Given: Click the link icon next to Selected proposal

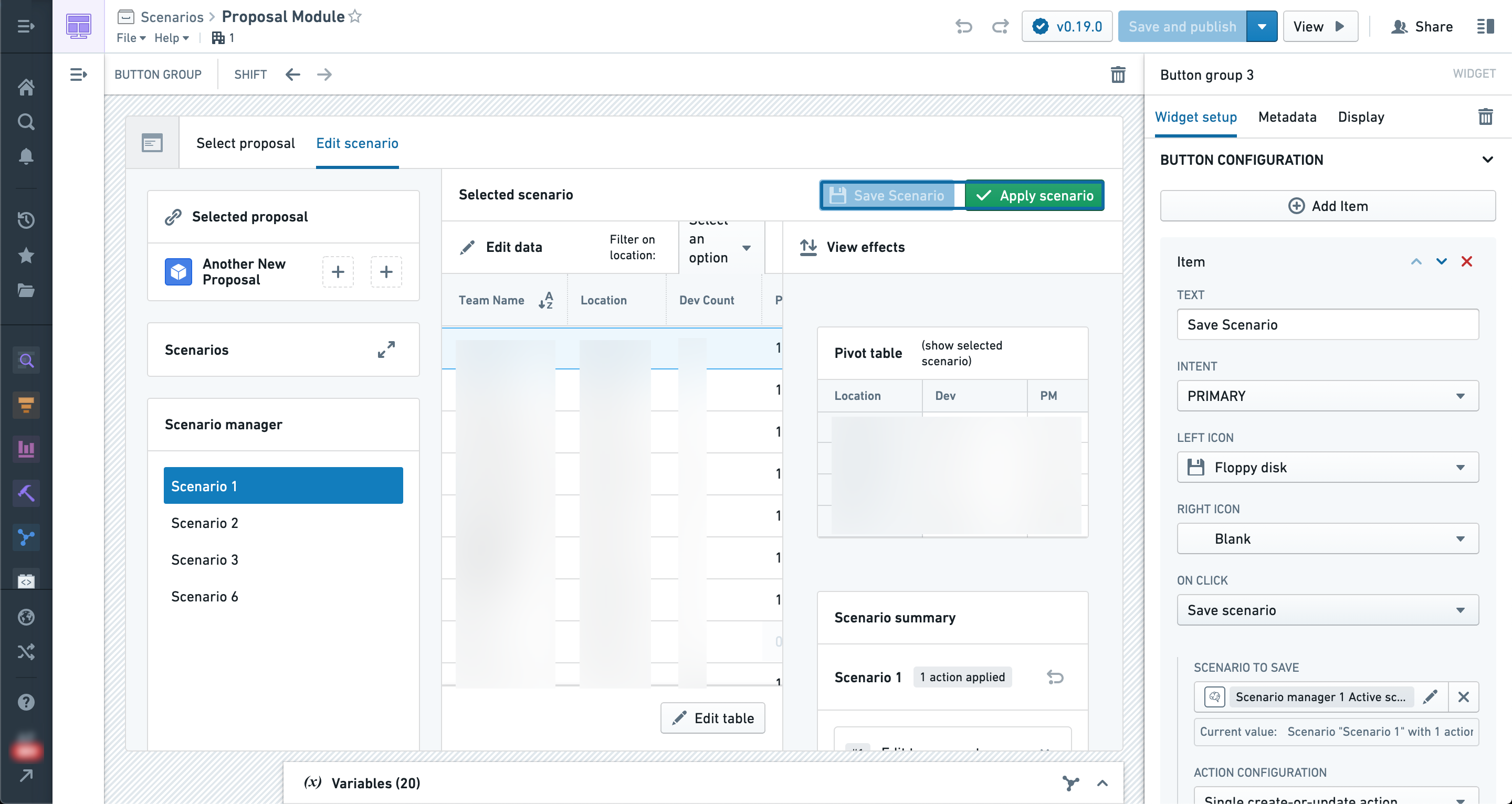Looking at the screenshot, I should click(x=175, y=217).
